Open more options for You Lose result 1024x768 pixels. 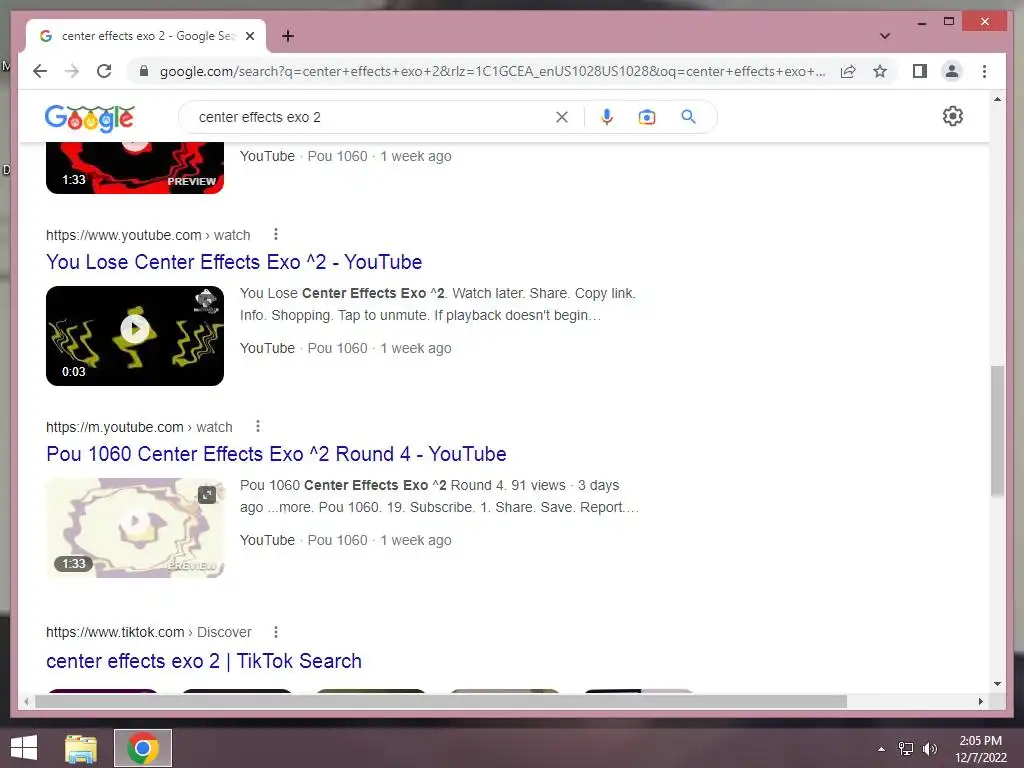(x=276, y=234)
